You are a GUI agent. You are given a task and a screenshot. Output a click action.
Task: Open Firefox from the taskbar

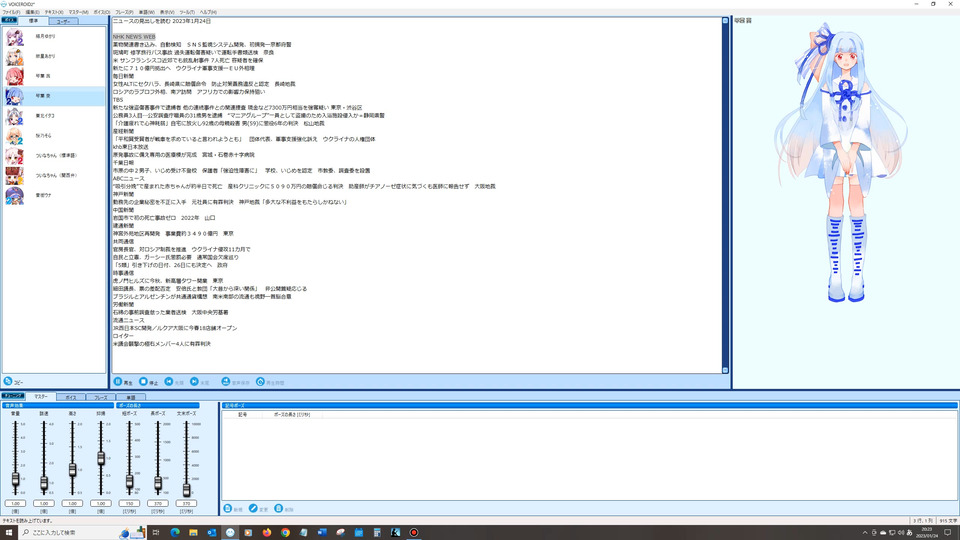pos(266,533)
